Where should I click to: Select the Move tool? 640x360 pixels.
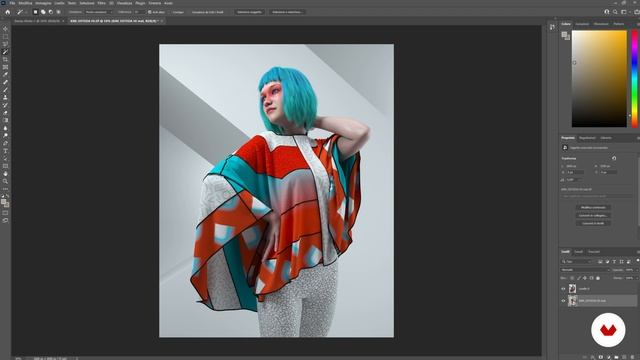(5, 29)
